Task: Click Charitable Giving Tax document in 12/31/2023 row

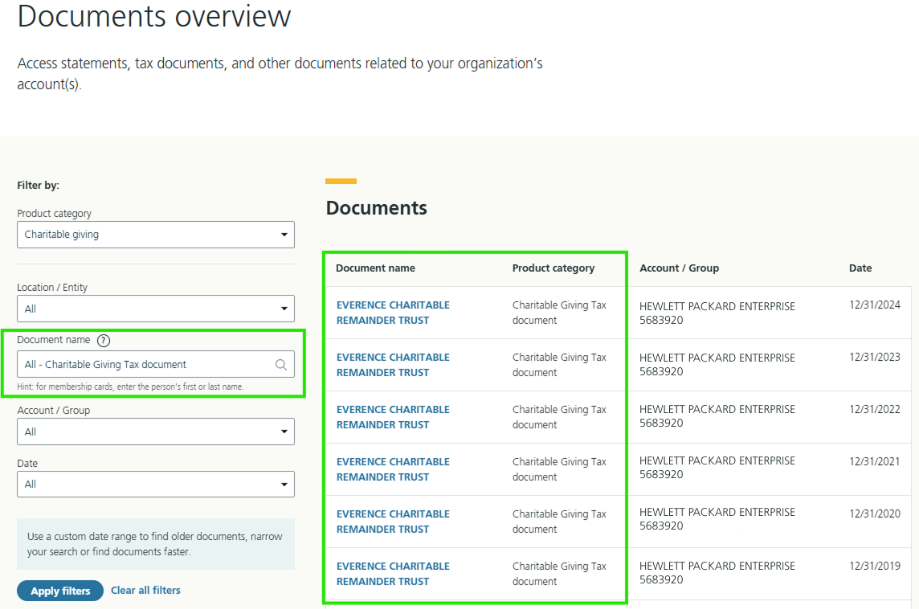Action: [x=559, y=365]
